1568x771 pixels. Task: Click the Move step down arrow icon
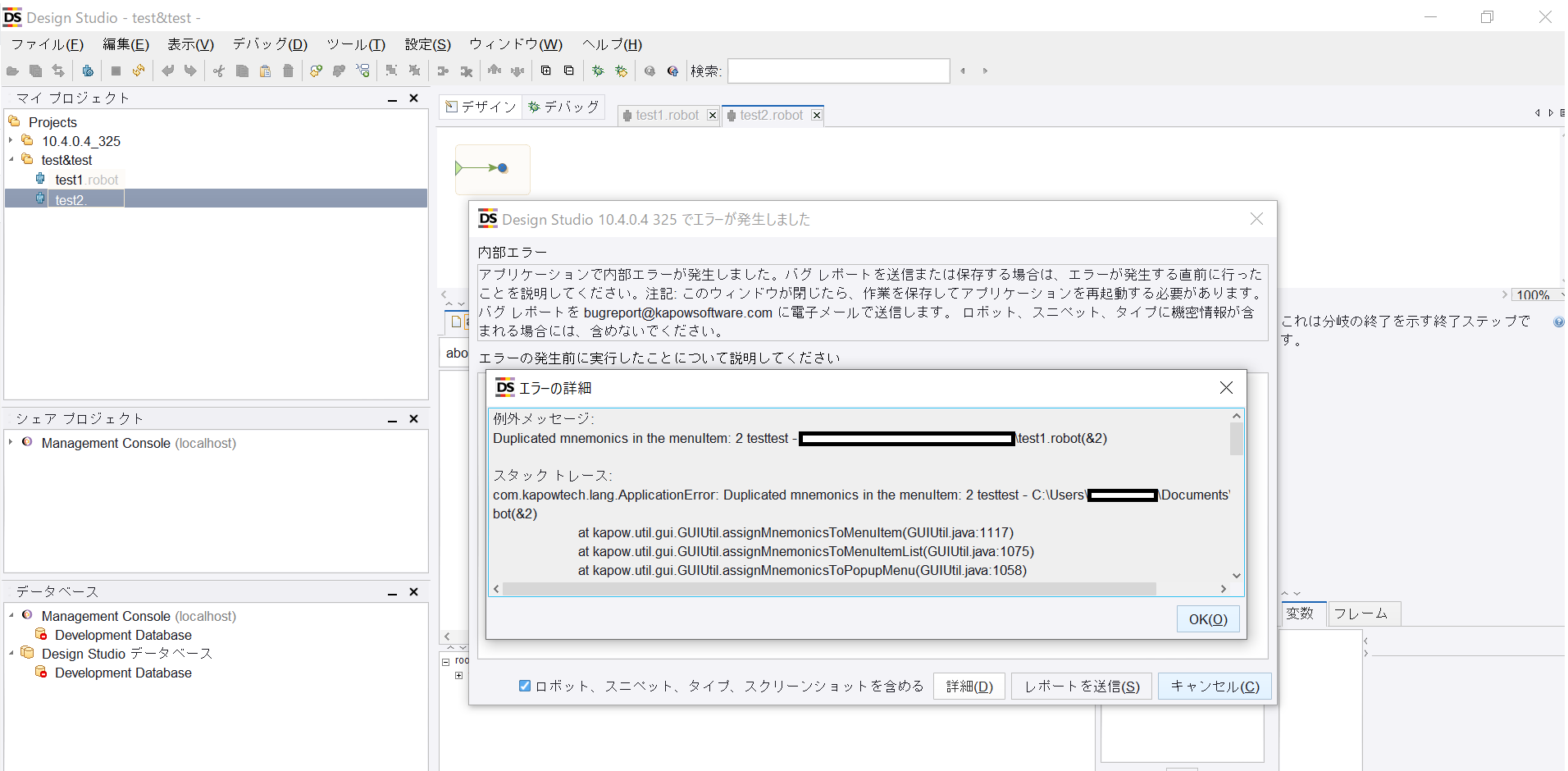pos(517,71)
